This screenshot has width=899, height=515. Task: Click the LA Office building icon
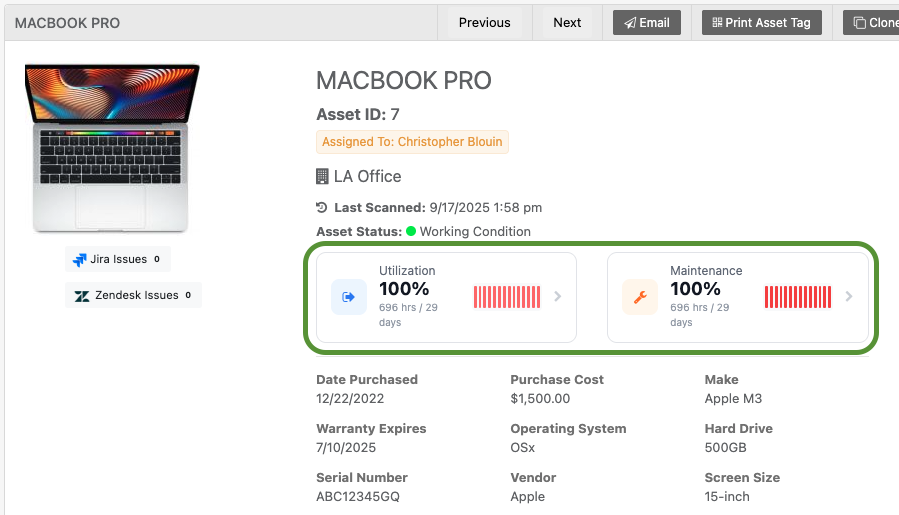point(322,177)
